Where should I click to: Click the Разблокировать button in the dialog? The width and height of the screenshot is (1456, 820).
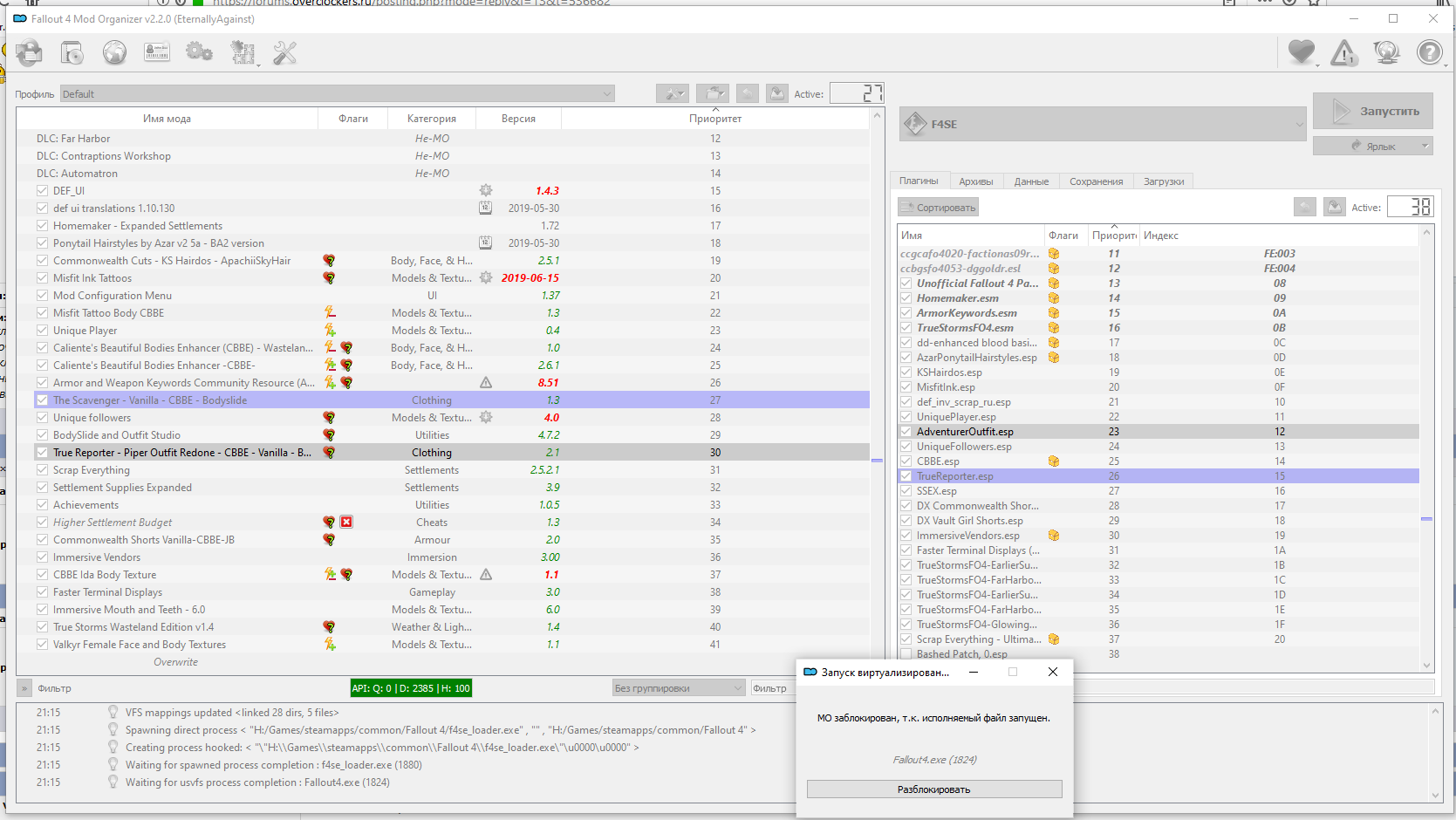coord(934,789)
